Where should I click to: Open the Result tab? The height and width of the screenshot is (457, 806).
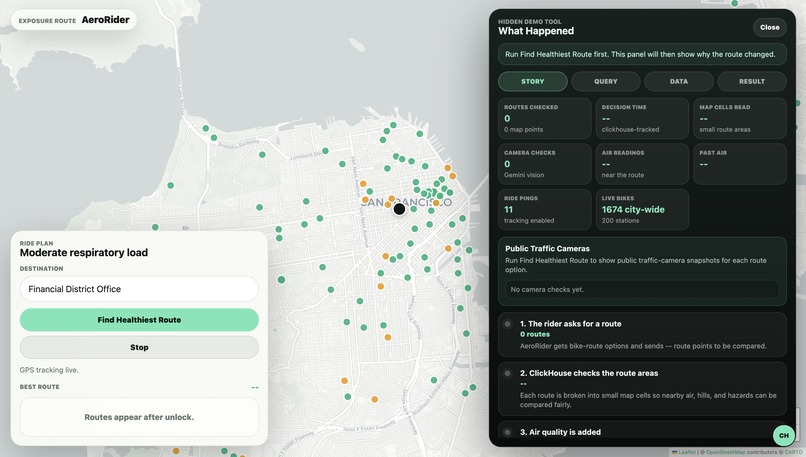(x=752, y=81)
